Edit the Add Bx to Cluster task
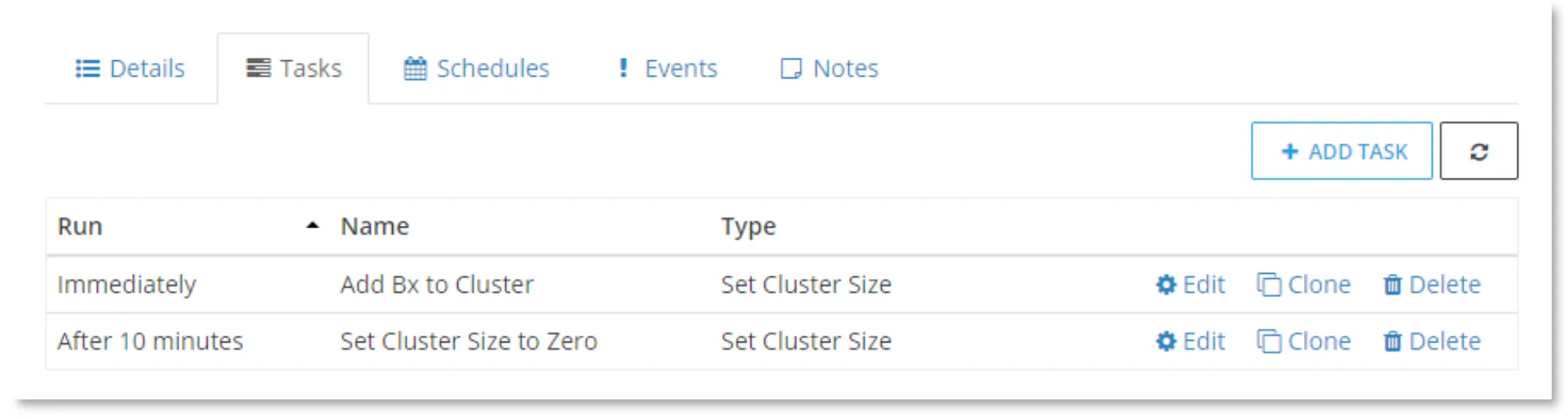This screenshot has width=1568, height=419. point(1191,284)
